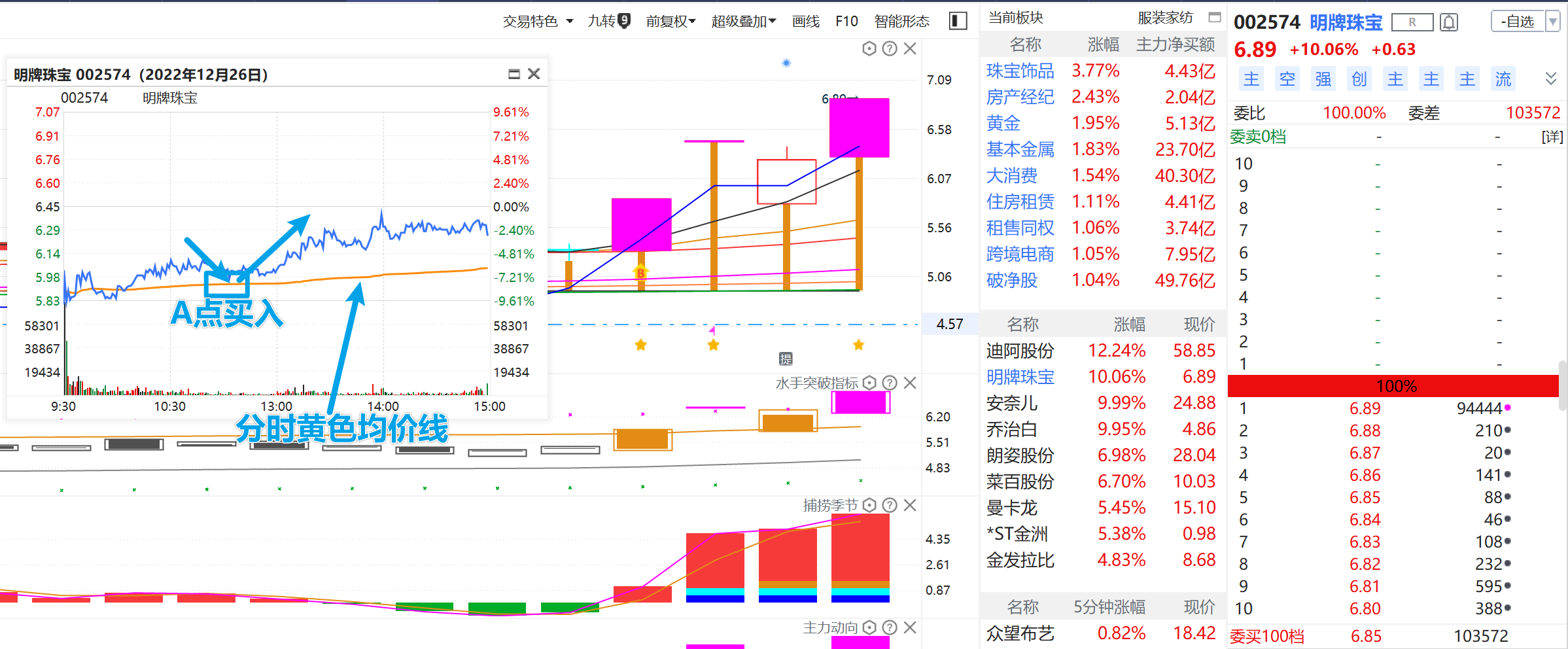
Task: Click the R margin-trading badge
Action: tap(1412, 22)
